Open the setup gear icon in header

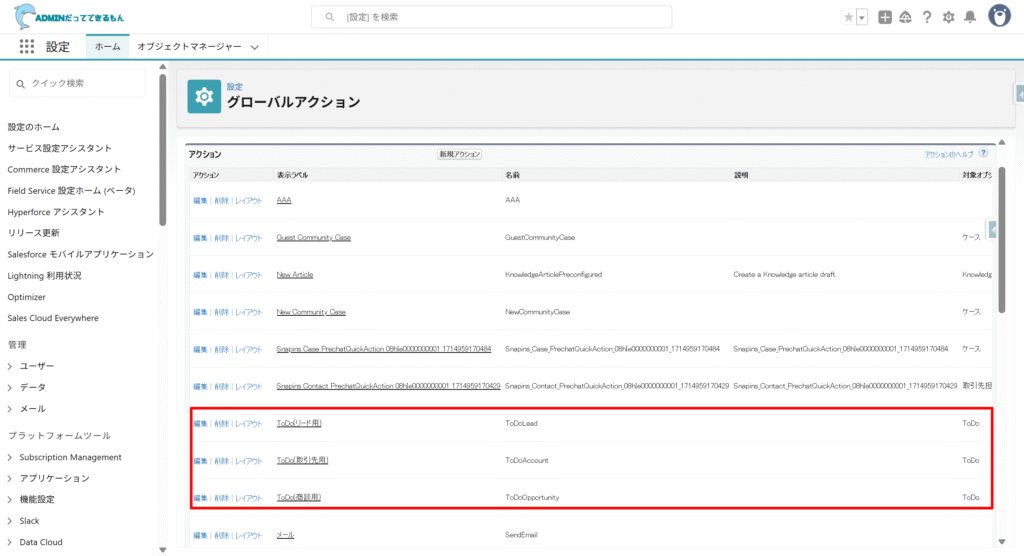pyautogui.click(x=948, y=18)
